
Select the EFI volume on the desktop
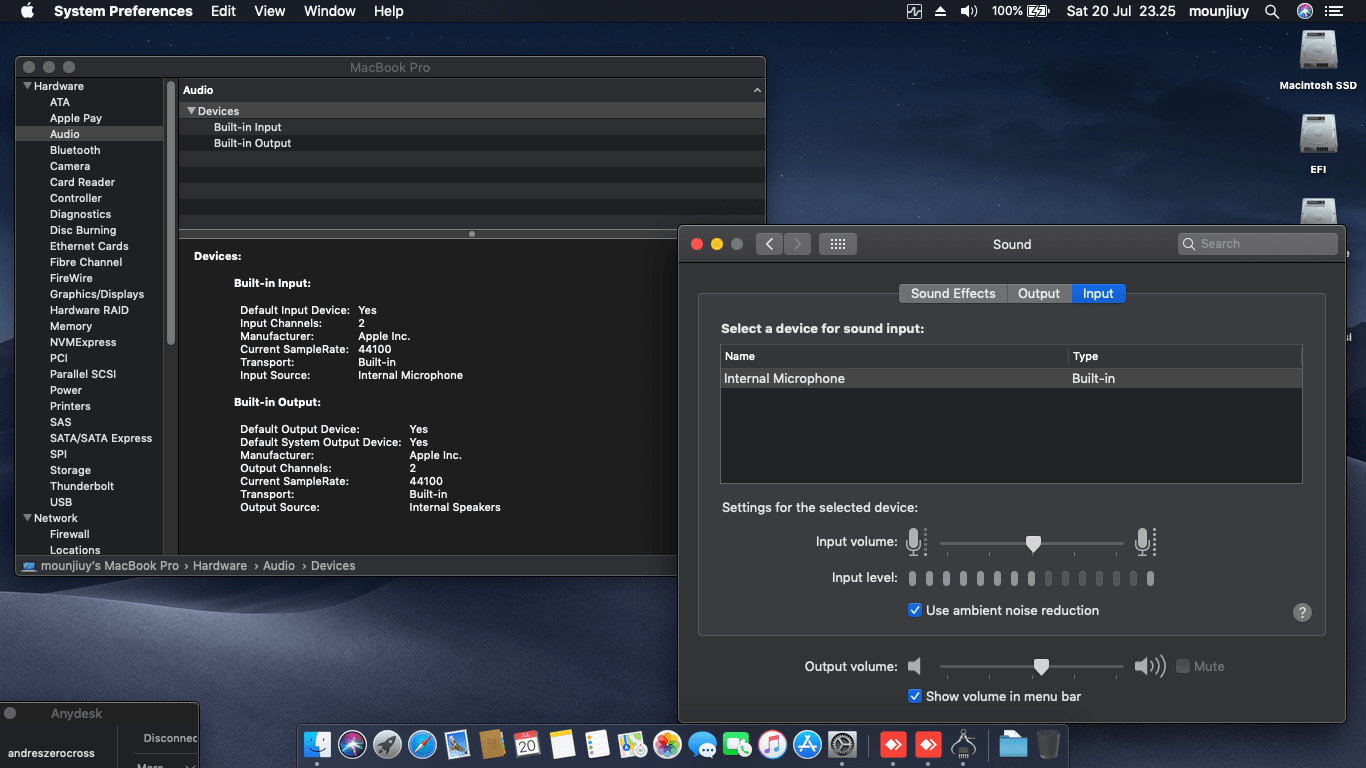1318,143
